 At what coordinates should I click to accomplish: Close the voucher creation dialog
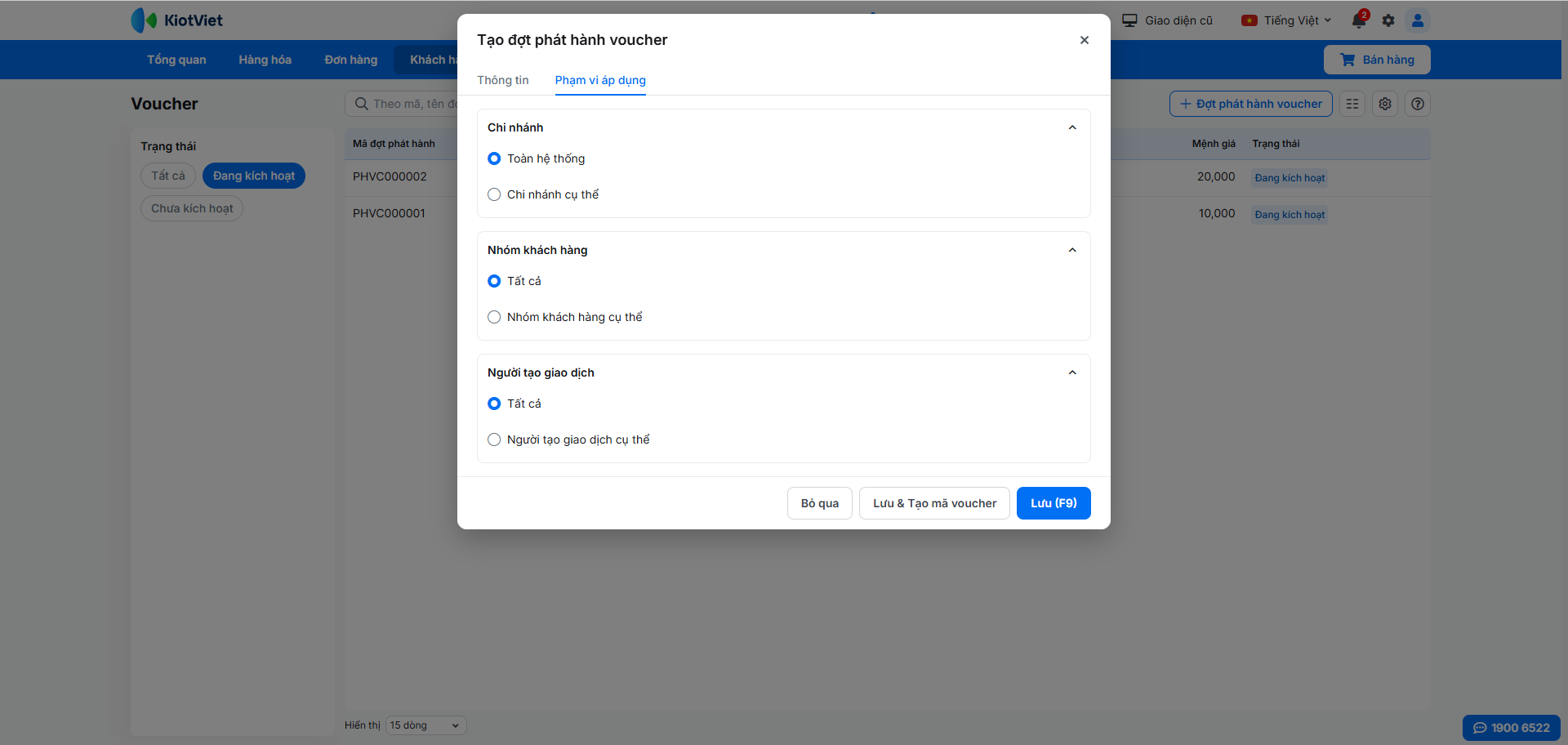coord(1085,40)
